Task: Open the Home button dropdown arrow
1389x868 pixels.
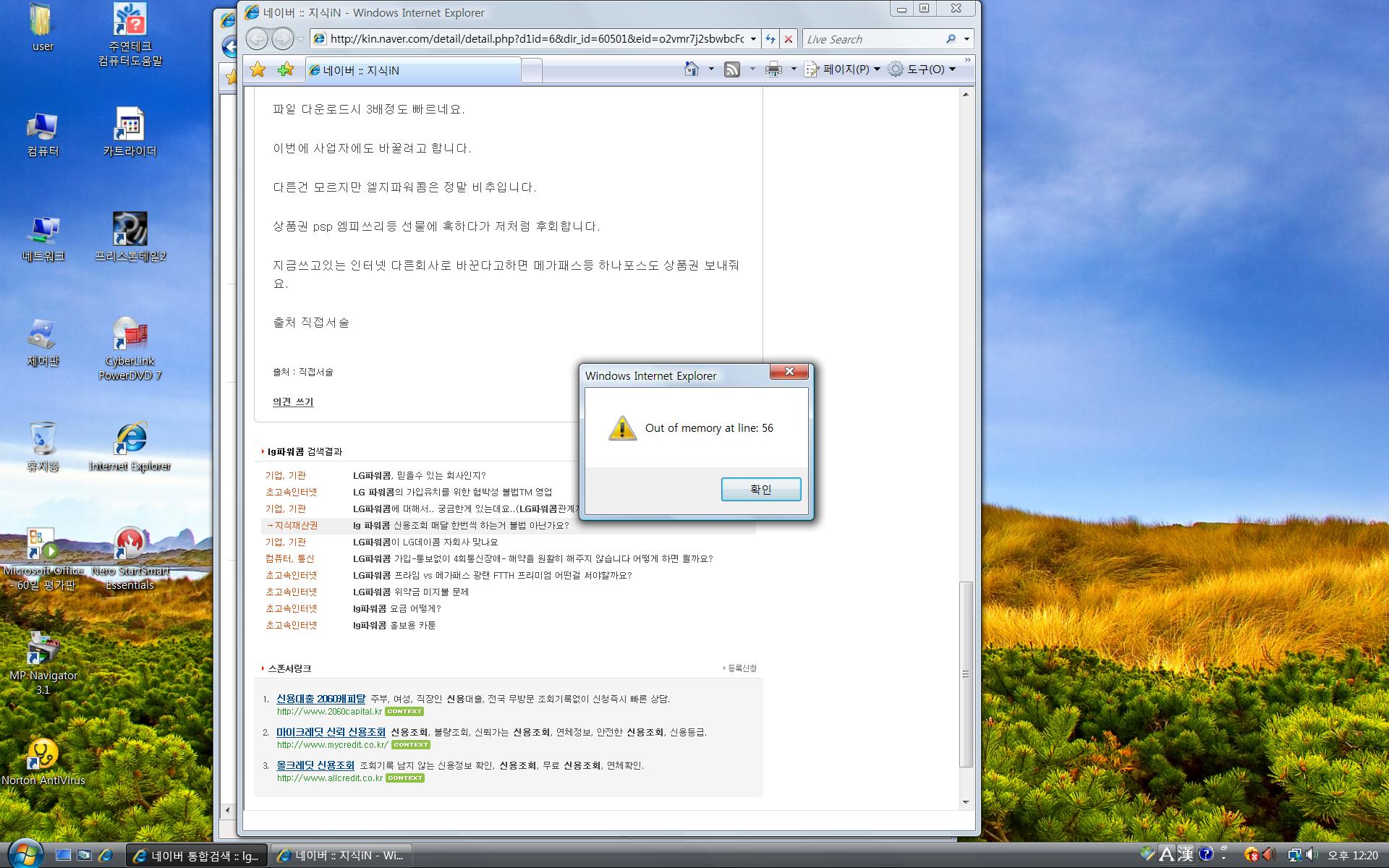Action: coord(711,69)
